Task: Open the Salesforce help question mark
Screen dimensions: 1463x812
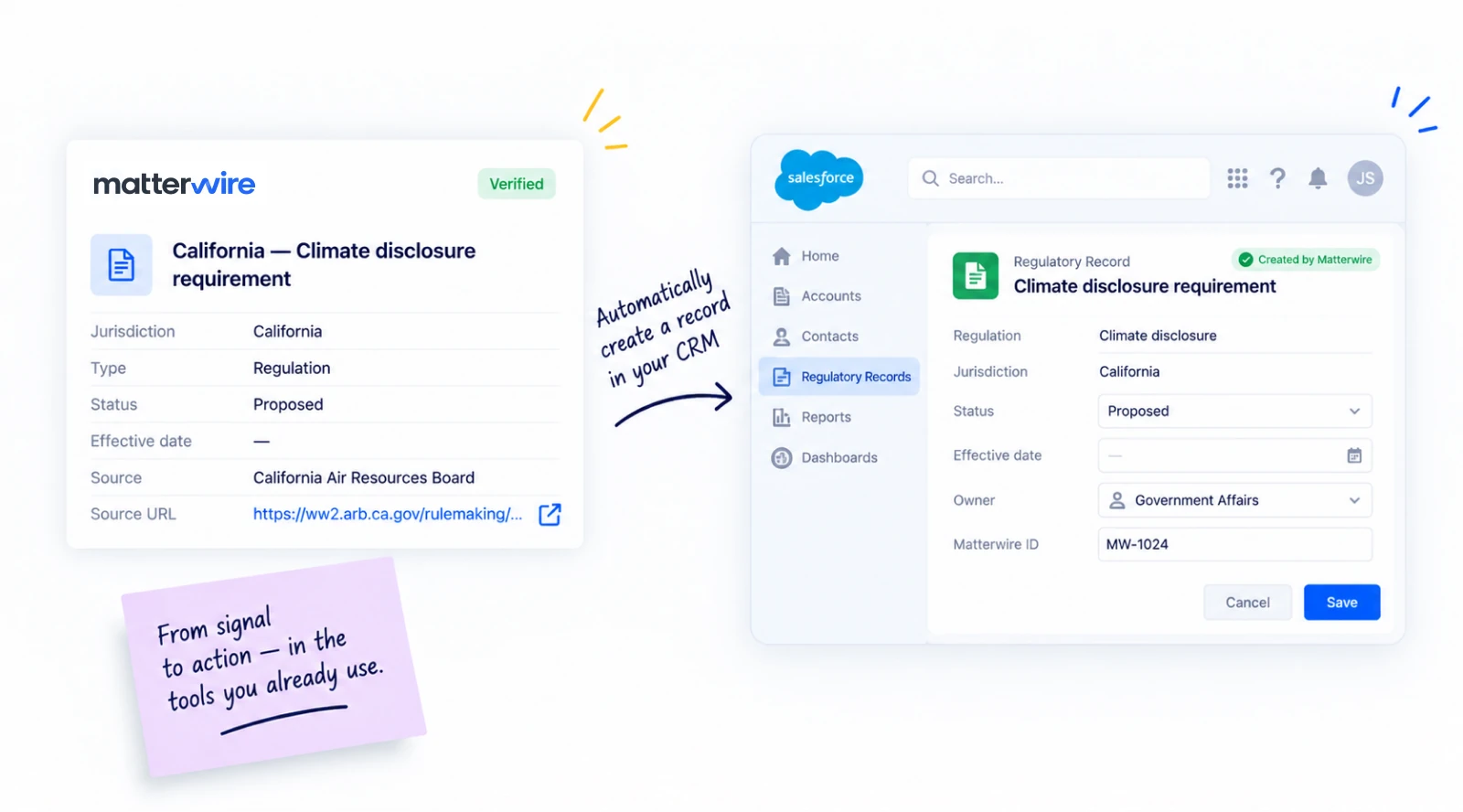Action: point(1277,178)
